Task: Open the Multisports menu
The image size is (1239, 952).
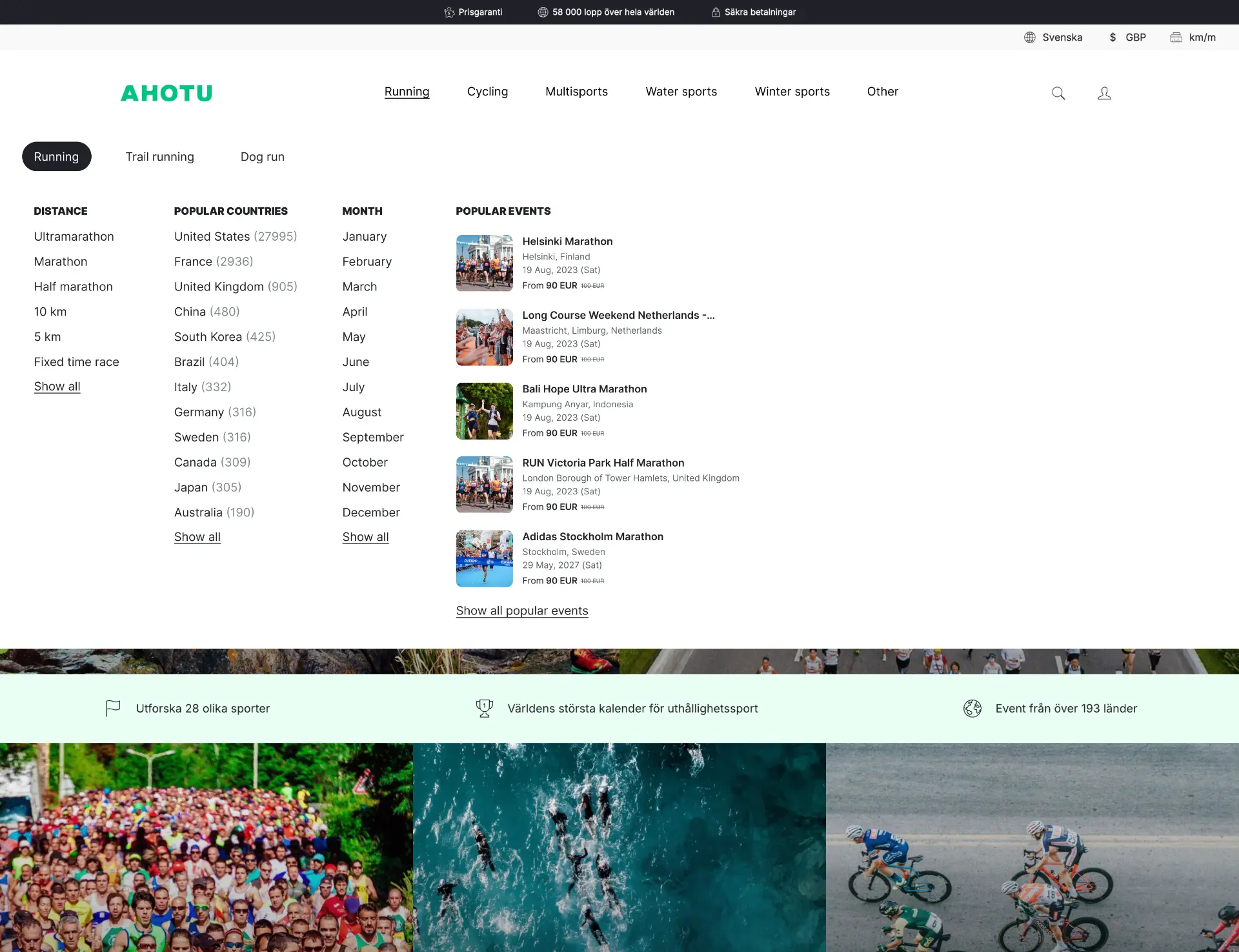Action: 576,92
